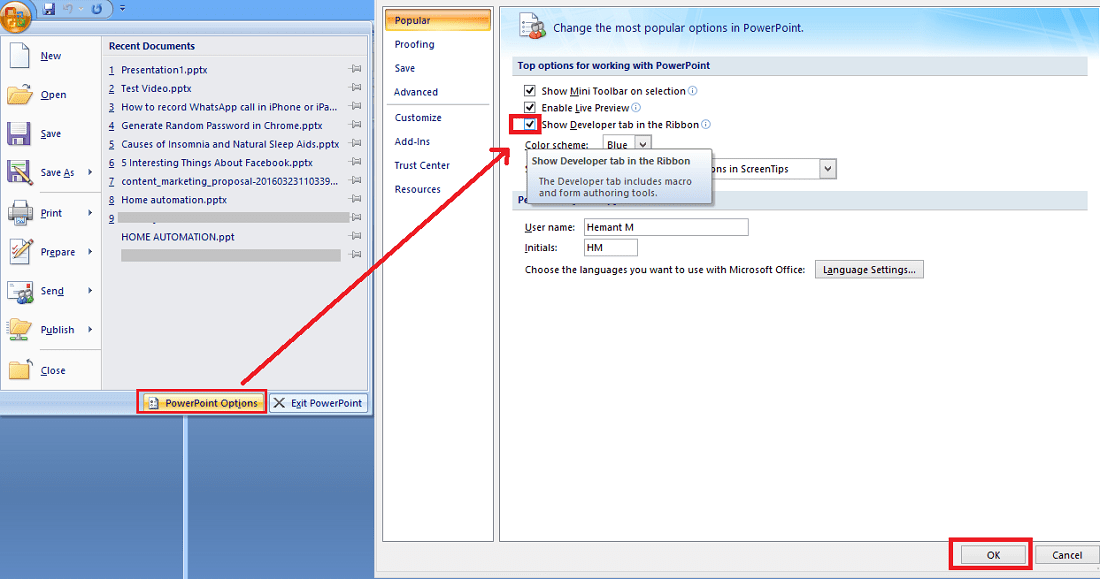Click the Redo icon in Quick Access Toolbar
Screen dimensions: 1100x579
(x=97, y=8)
